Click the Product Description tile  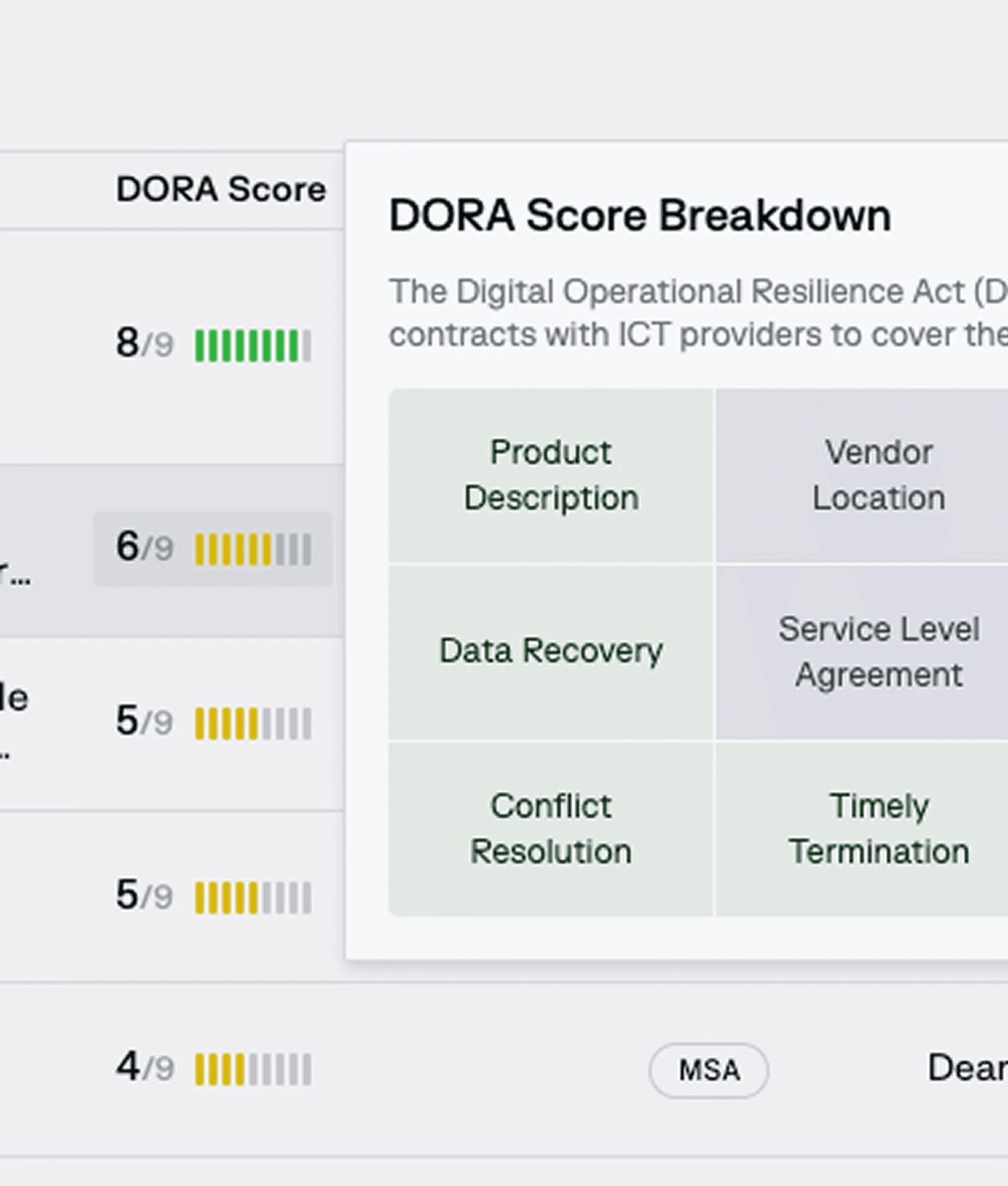(x=551, y=476)
